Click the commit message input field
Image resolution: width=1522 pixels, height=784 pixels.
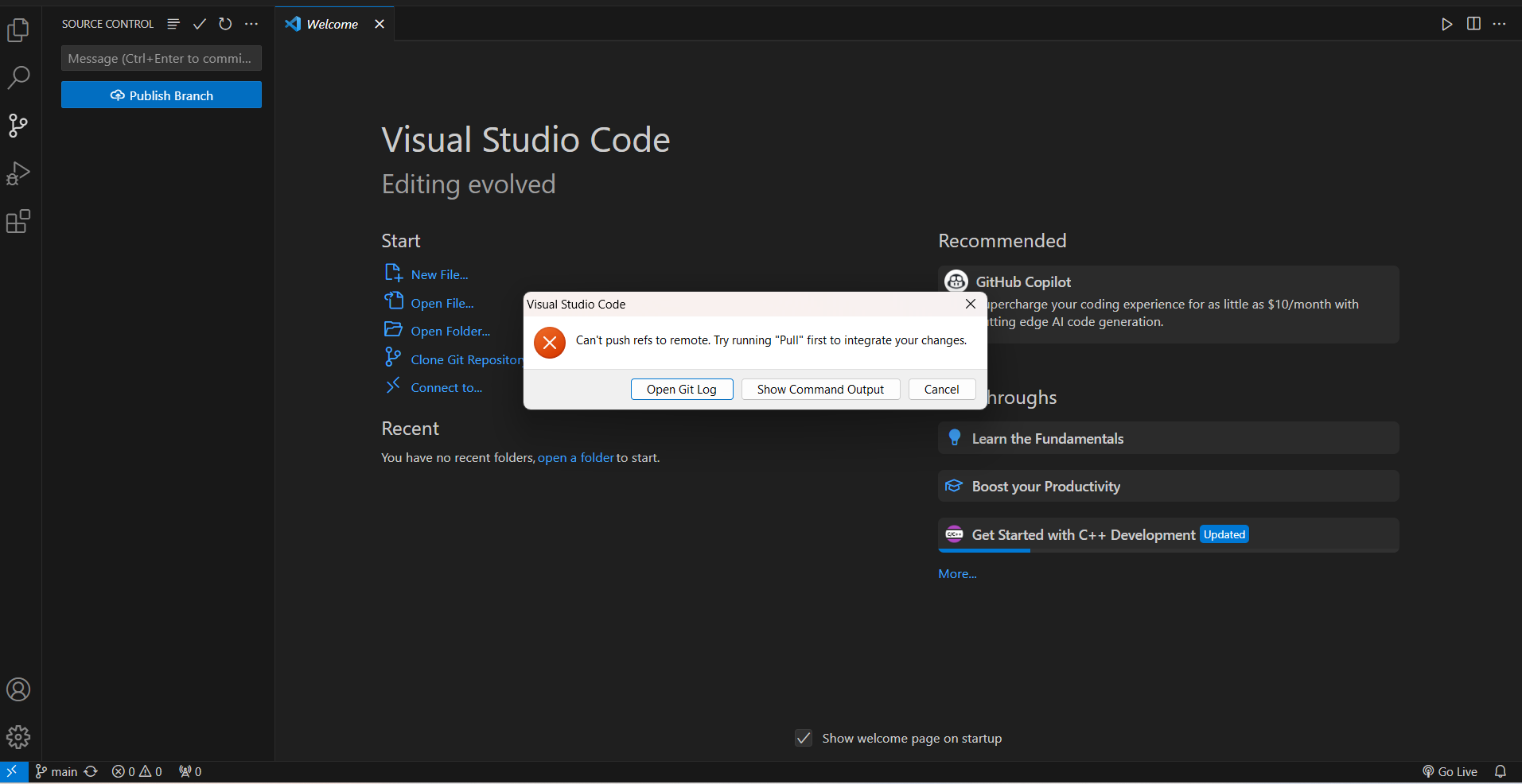point(162,58)
